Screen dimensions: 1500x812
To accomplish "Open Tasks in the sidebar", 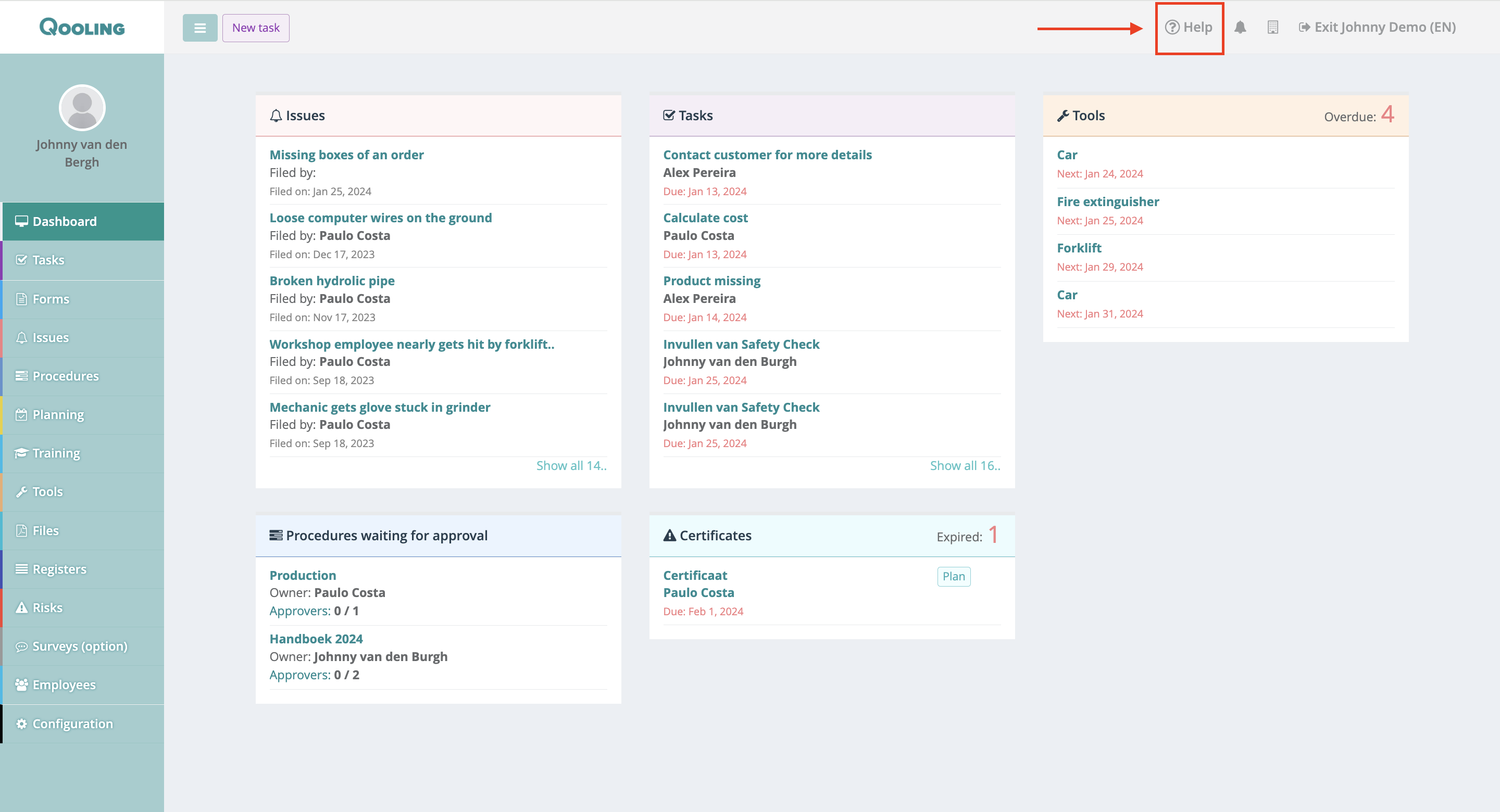I will tap(48, 260).
